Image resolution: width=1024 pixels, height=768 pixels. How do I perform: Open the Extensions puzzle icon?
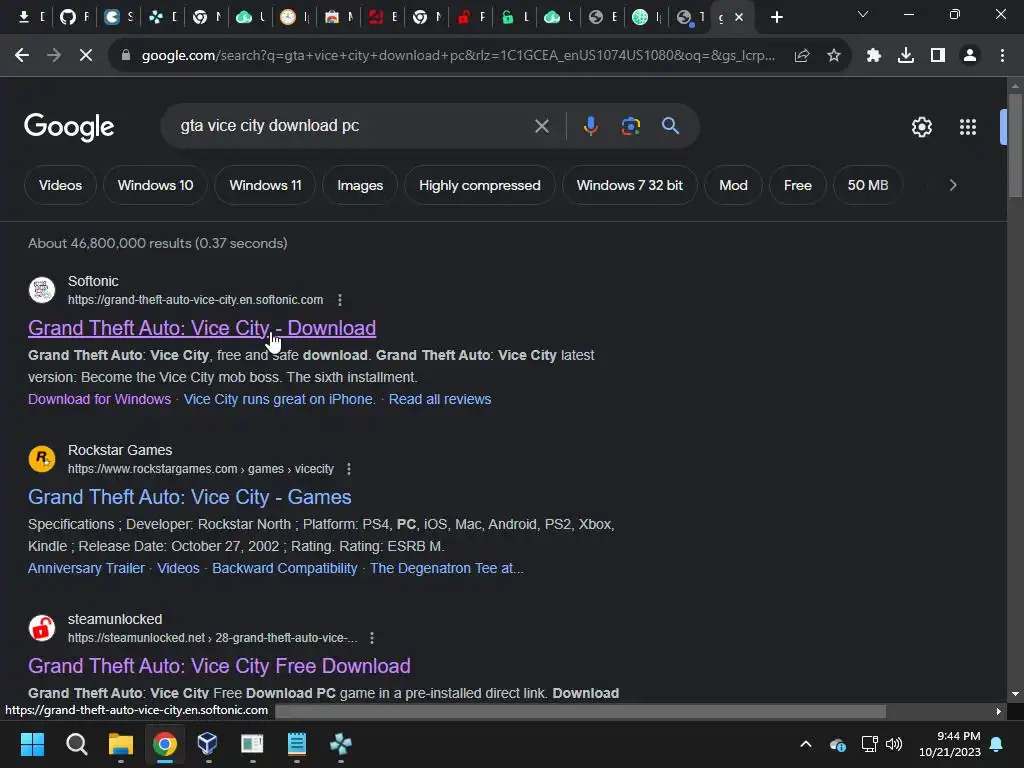(x=874, y=56)
